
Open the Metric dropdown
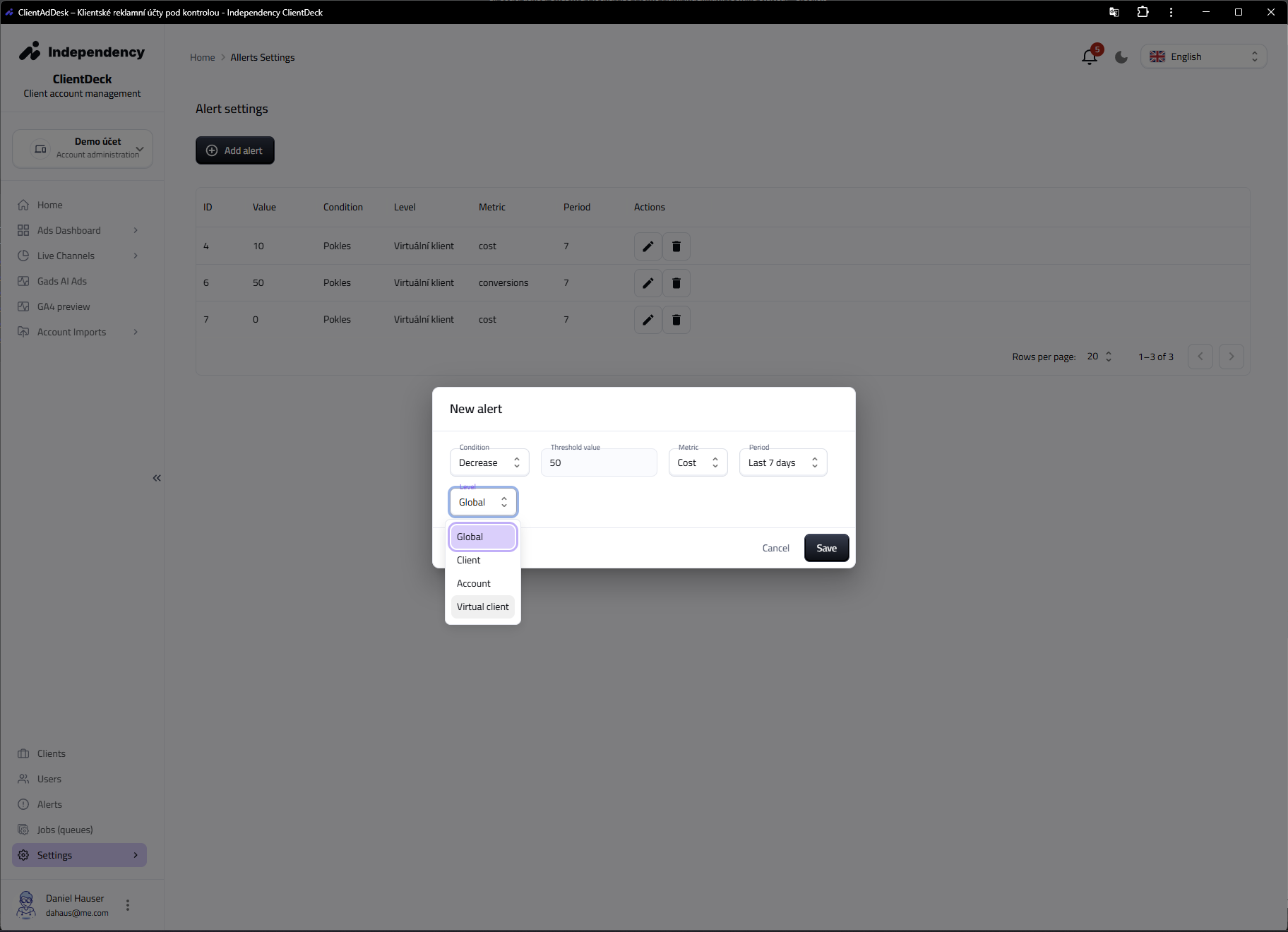click(x=697, y=463)
